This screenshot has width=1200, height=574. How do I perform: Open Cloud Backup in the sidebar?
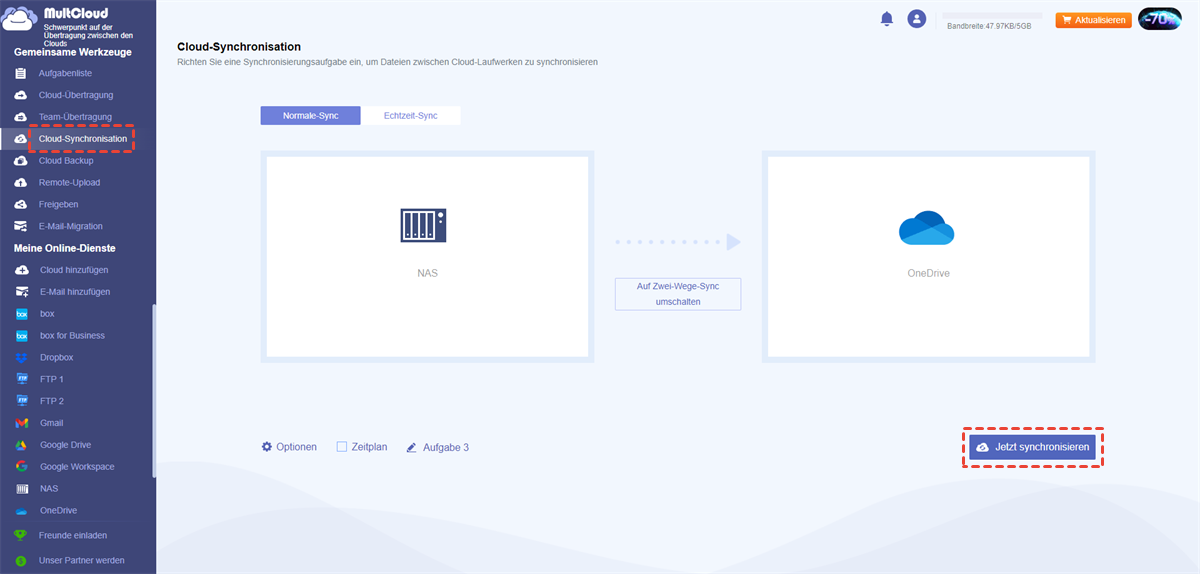66,161
